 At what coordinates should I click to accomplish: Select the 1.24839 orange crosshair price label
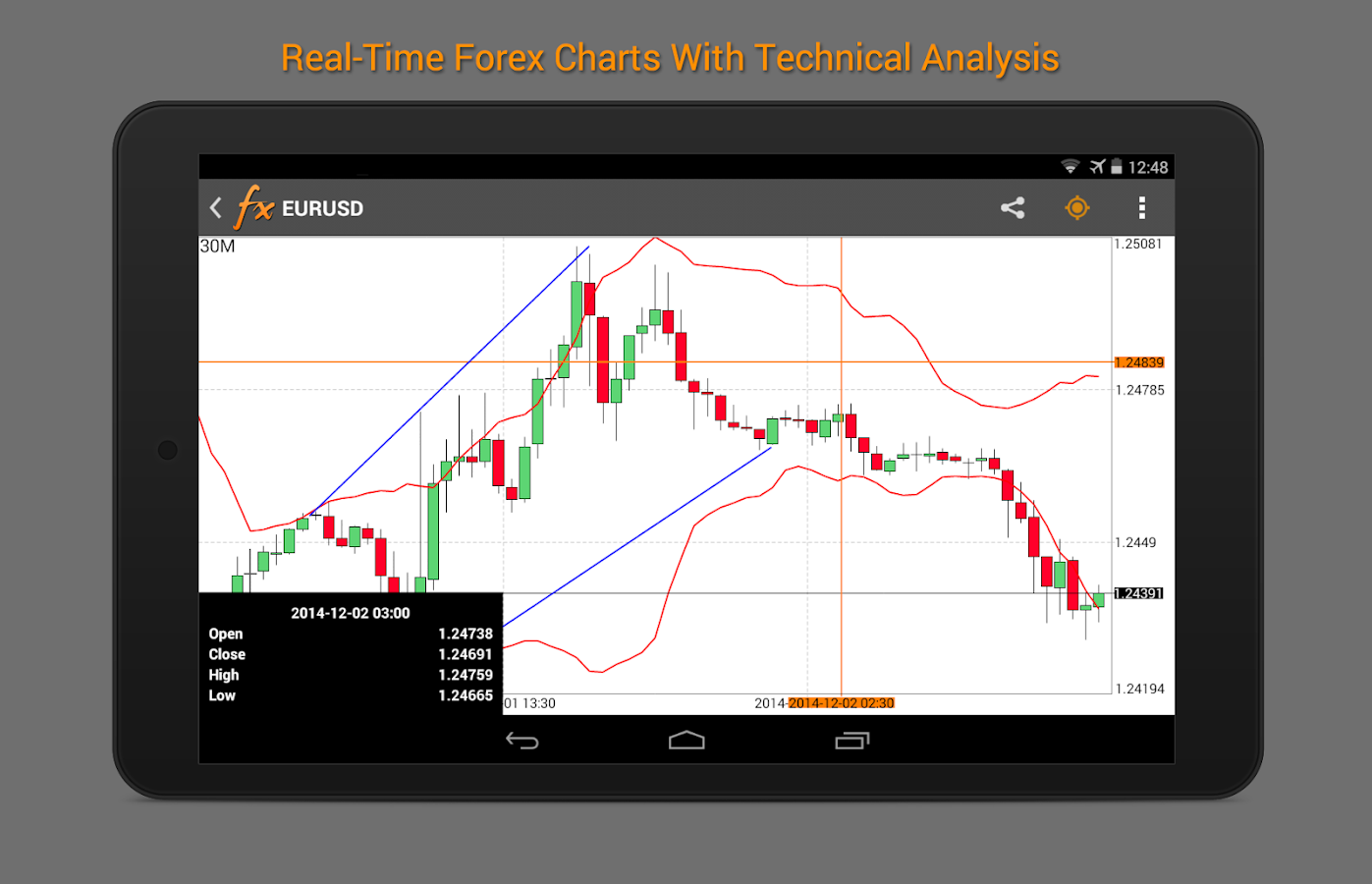[1139, 362]
